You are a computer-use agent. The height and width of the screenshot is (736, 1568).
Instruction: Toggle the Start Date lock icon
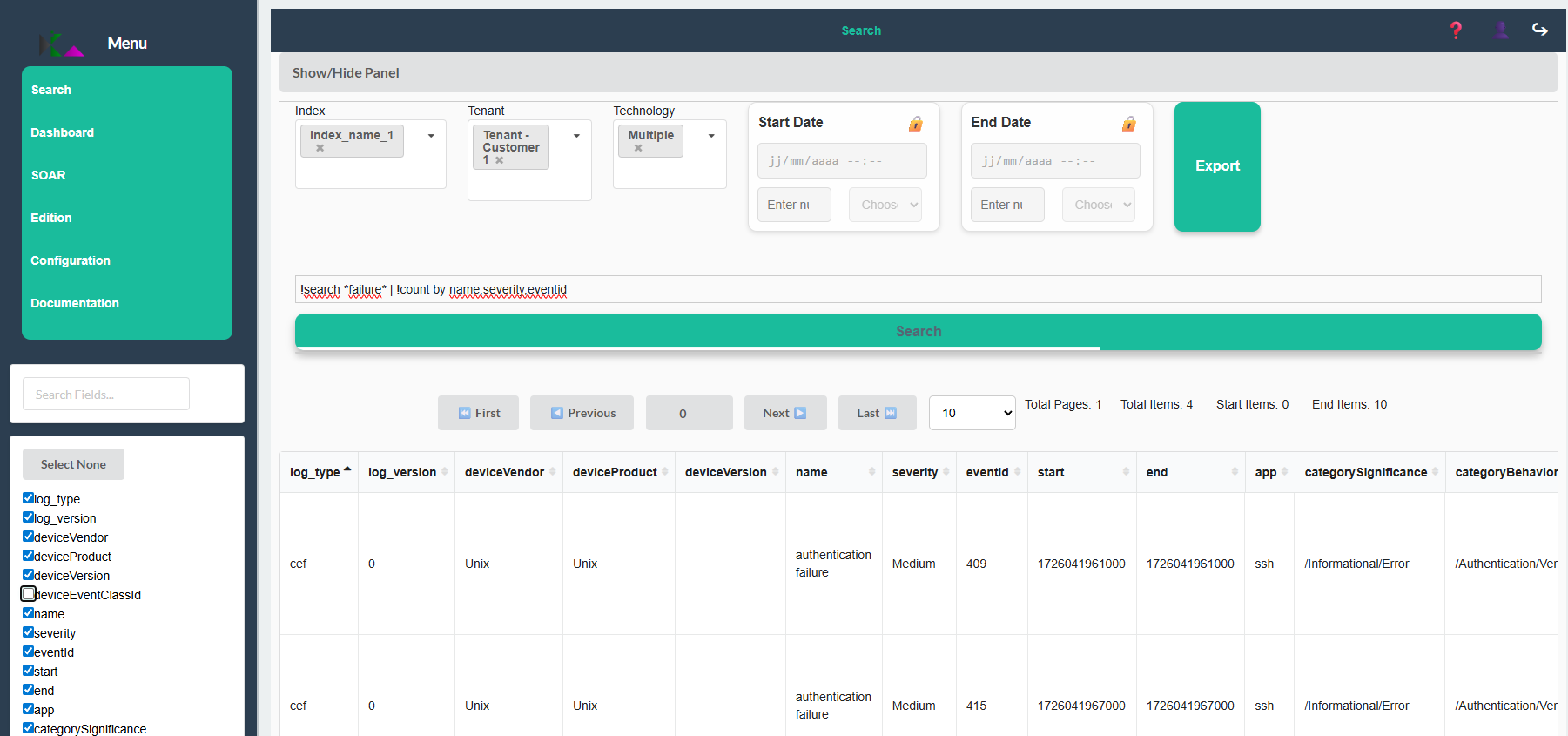(x=916, y=124)
